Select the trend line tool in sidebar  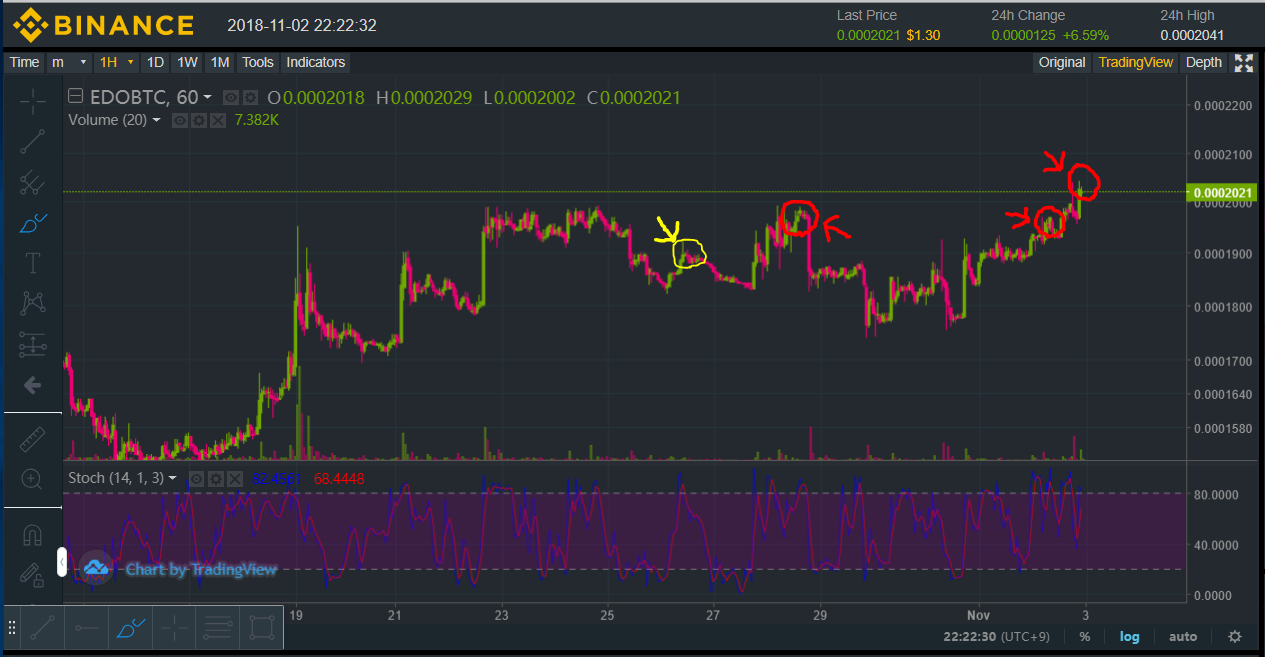tap(32, 141)
